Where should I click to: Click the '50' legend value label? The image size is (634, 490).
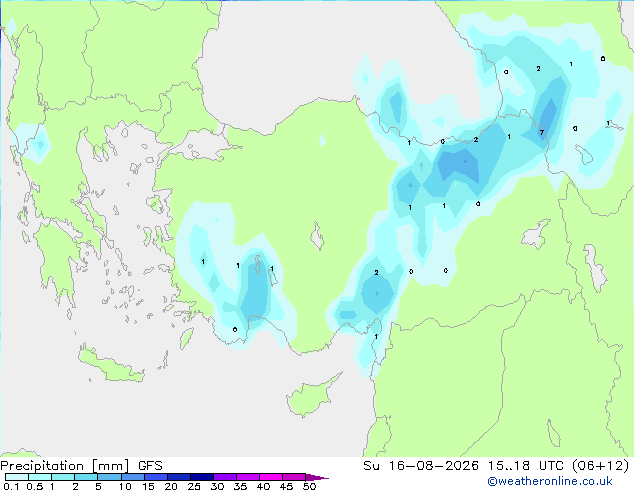point(310,486)
